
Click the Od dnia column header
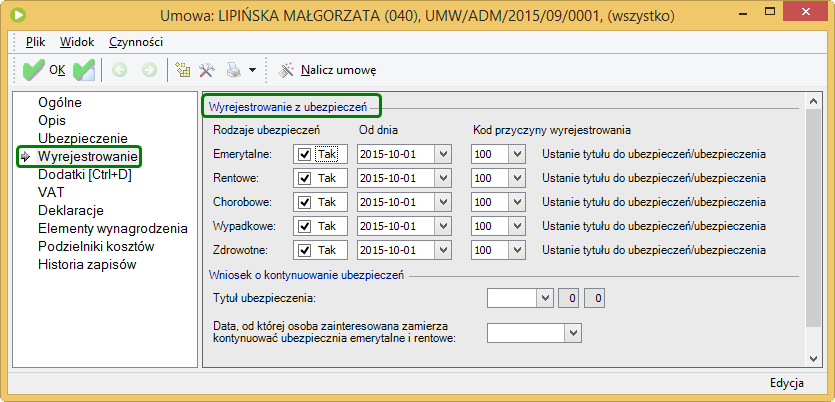[x=379, y=130]
